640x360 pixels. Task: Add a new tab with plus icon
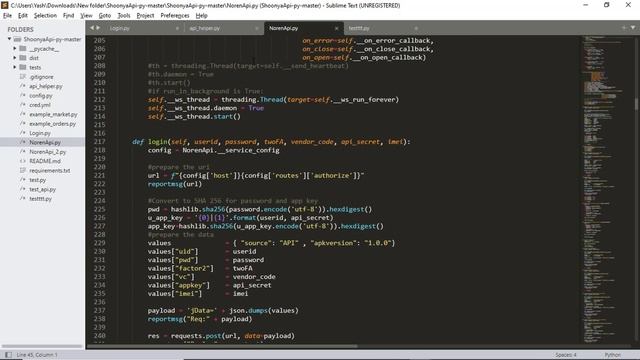[624, 28]
